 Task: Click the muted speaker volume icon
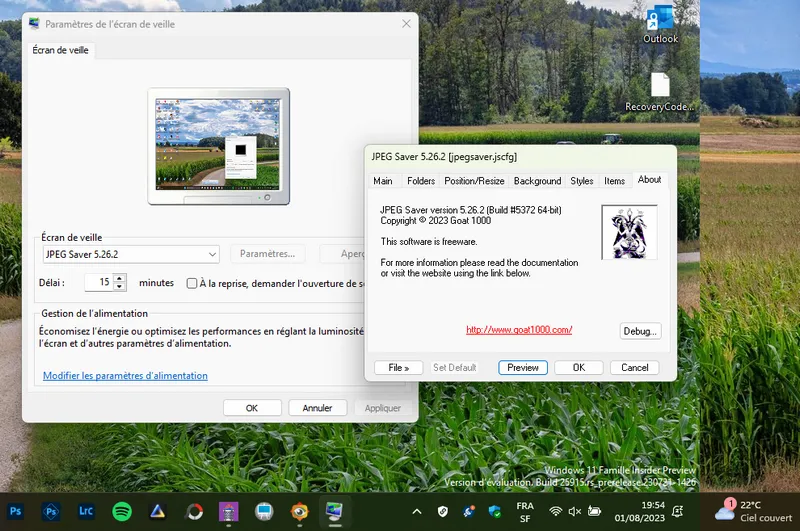coord(574,511)
